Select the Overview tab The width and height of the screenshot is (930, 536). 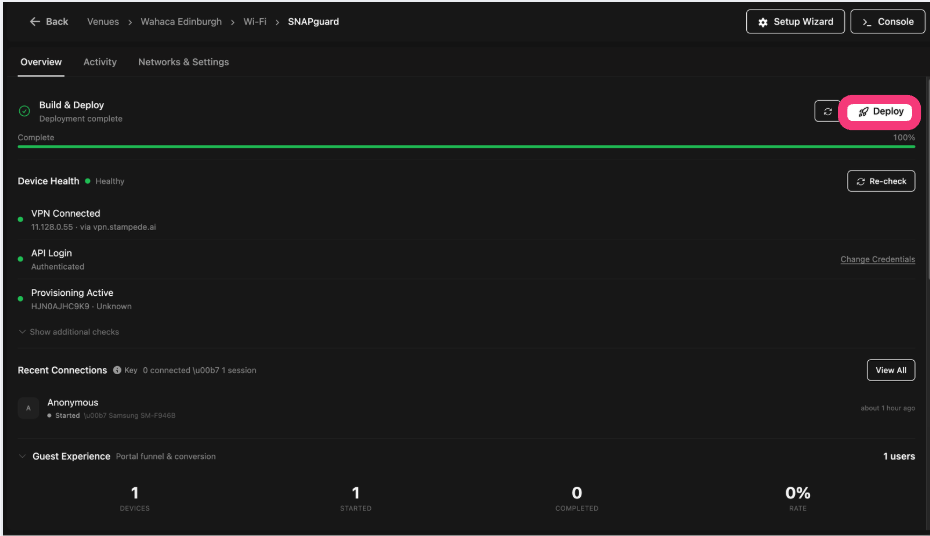pos(41,62)
